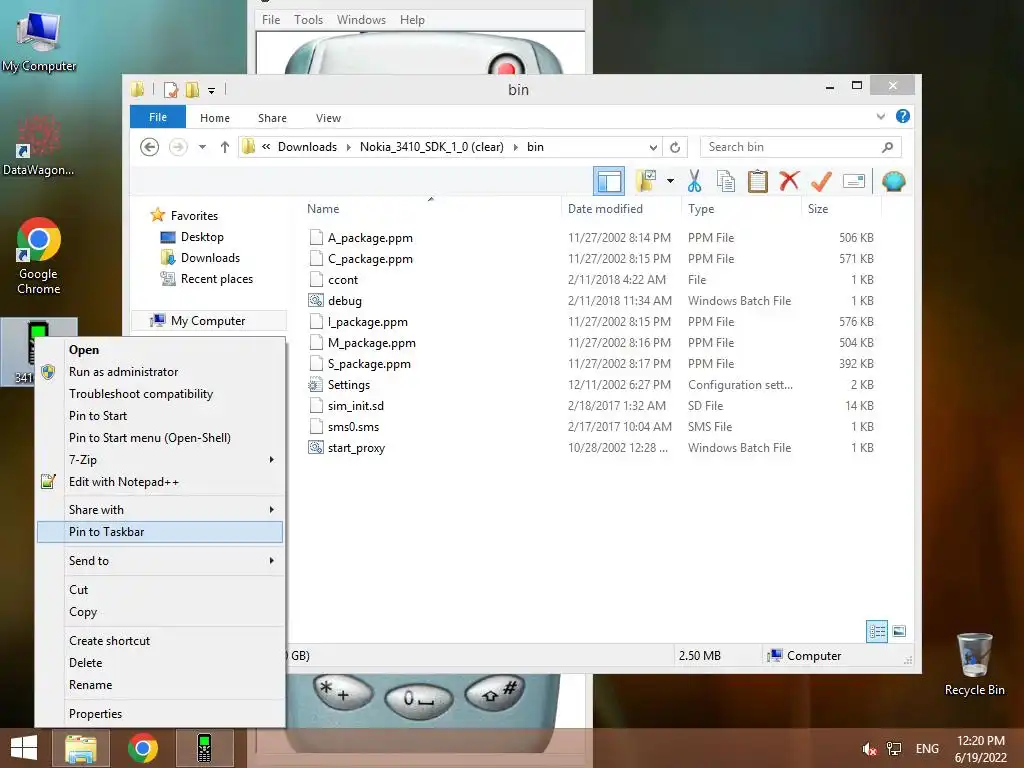
Task: Click the Forward navigation arrow
Action: coord(178,147)
